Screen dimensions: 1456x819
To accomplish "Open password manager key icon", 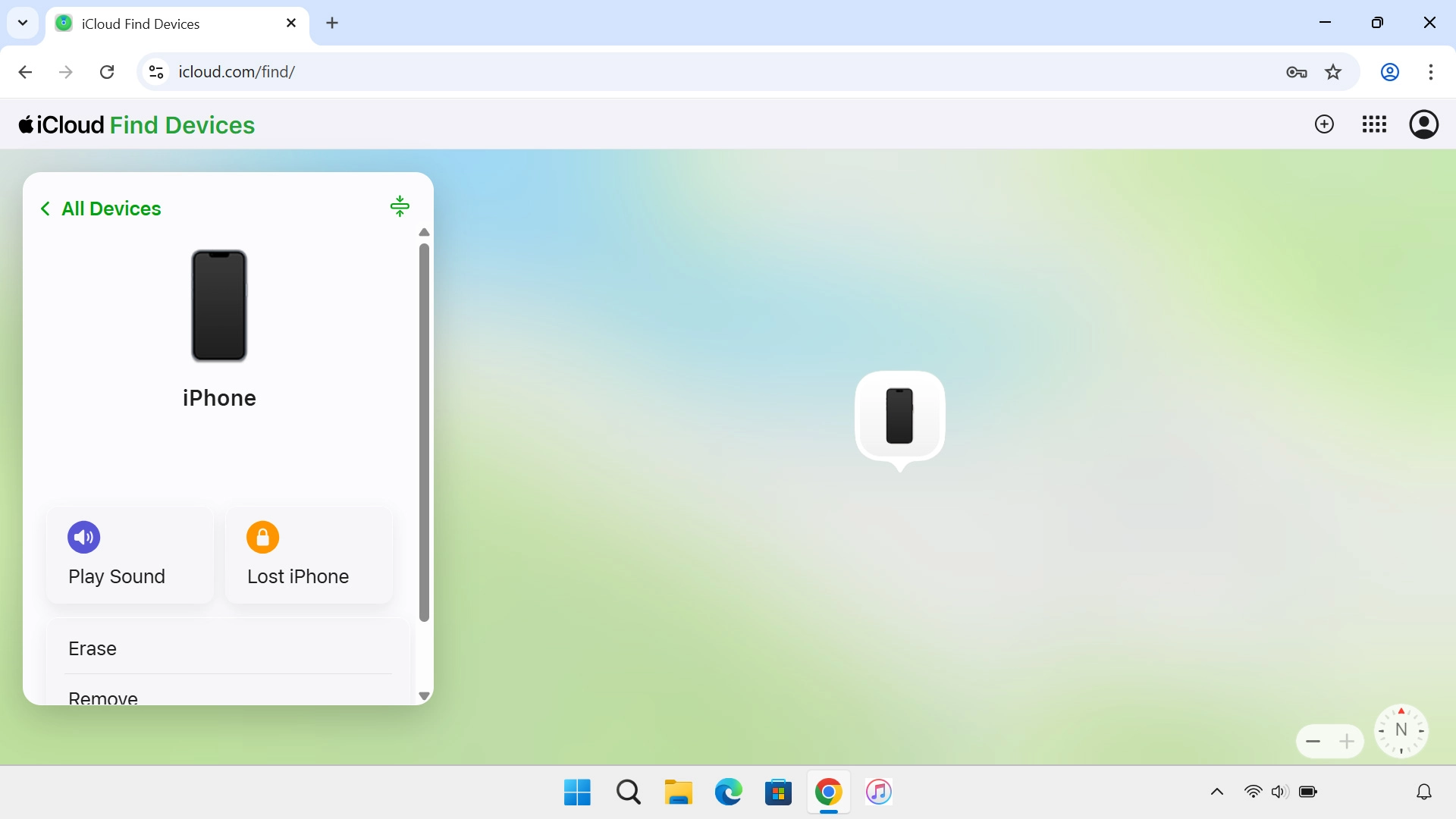I will [1297, 72].
